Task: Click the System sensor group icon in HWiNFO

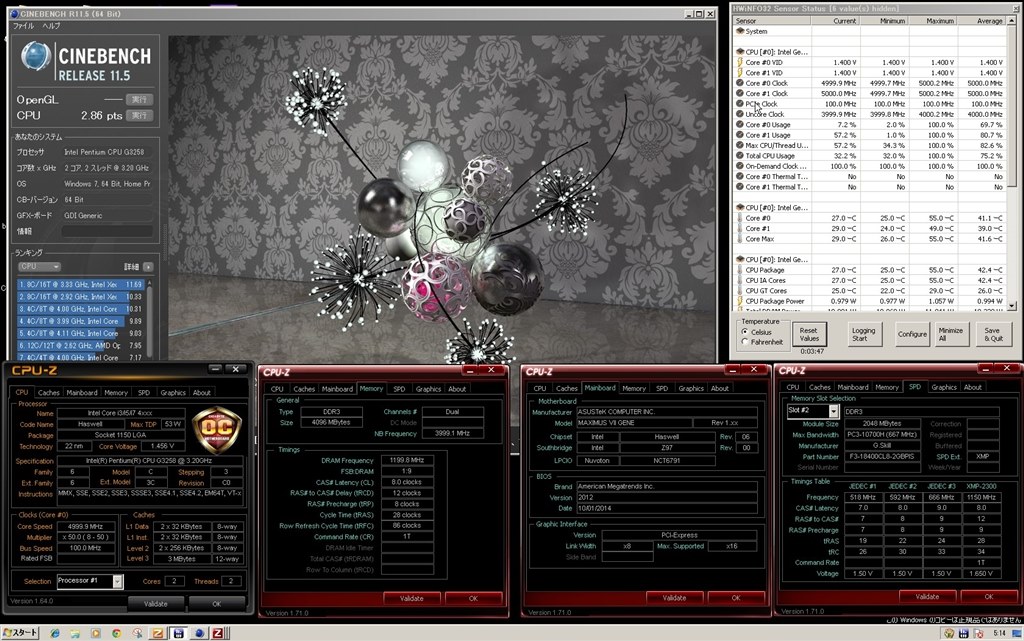Action: [x=740, y=31]
